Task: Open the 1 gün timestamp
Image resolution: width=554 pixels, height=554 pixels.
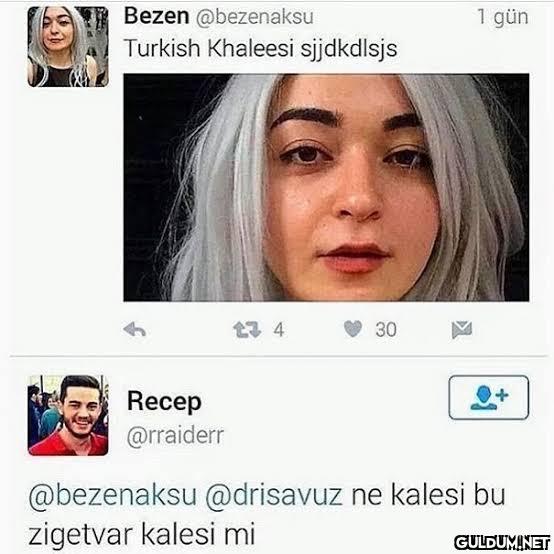Action: pos(503,17)
